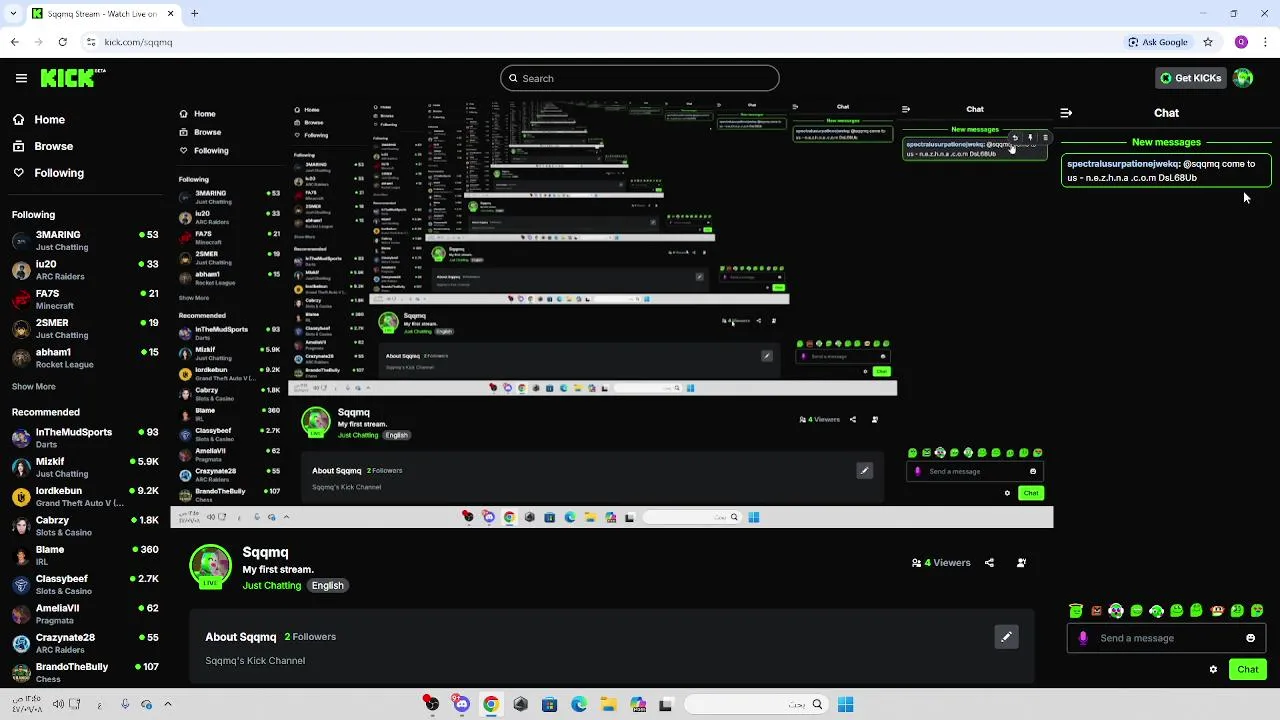This screenshot has height=720, width=1280.
Task: Open iu20 channel playing ARC Raiders
Action: coord(85,270)
